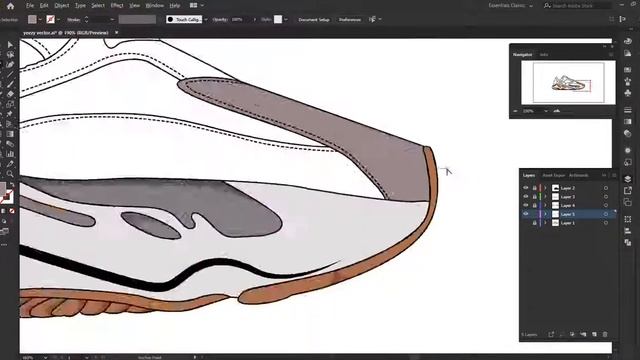This screenshot has height=360, width=640.
Task: Click Document Setup button
Action: (x=314, y=20)
